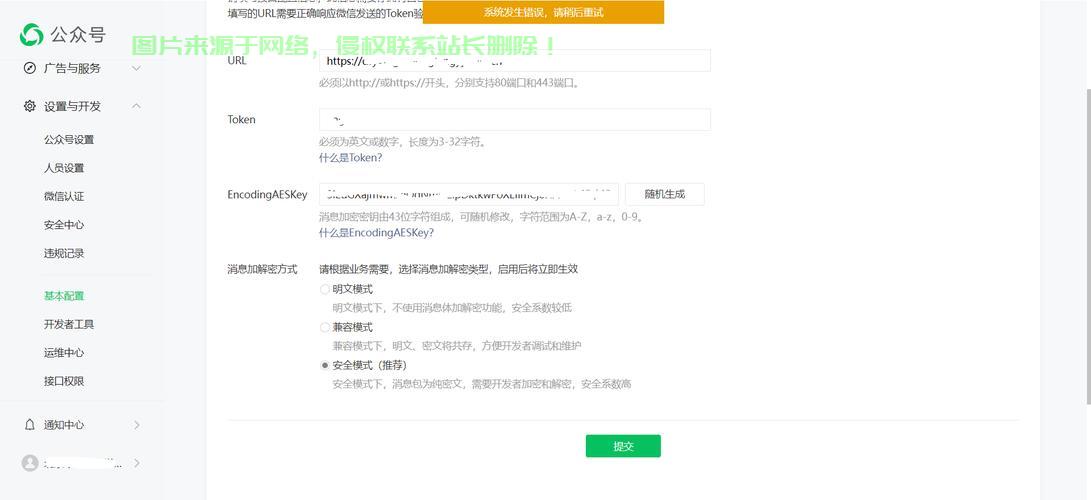
Task: Select 基本配置 menu item
Action: coord(64,296)
